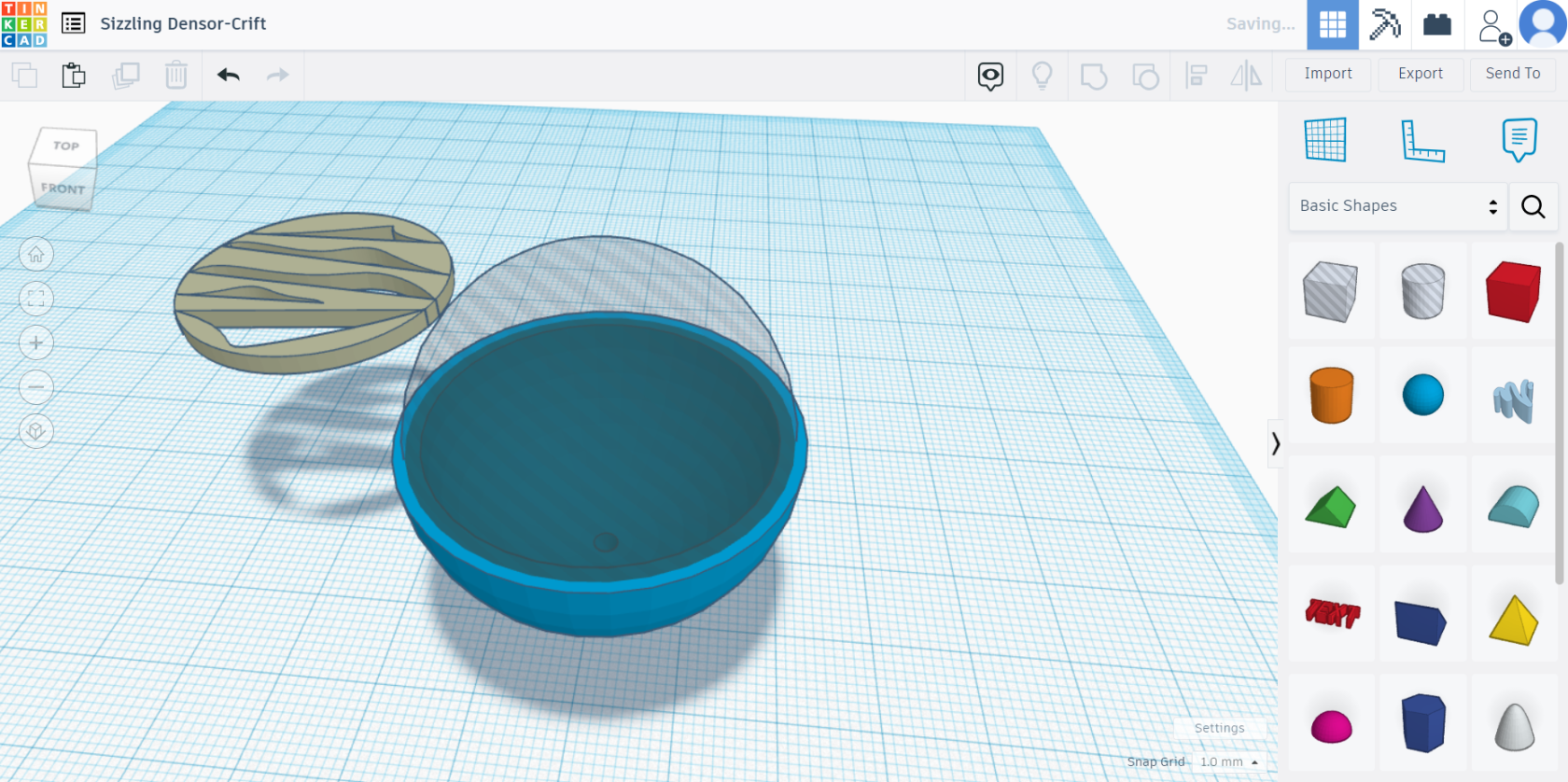Delete selection with trash icon
1568x782 pixels.
pos(176,75)
